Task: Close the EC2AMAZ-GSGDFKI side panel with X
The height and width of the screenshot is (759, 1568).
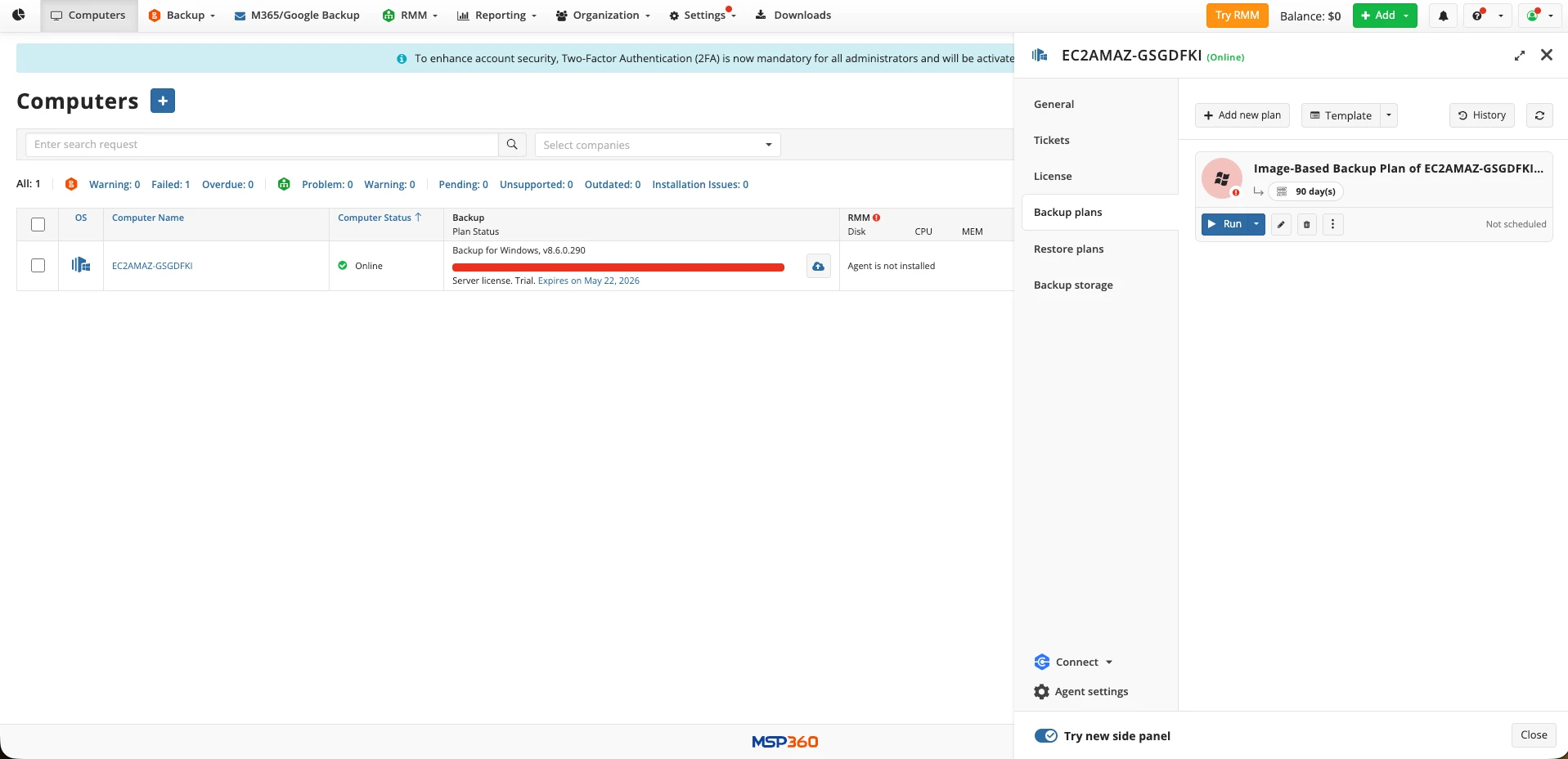Action: [x=1547, y=55]
